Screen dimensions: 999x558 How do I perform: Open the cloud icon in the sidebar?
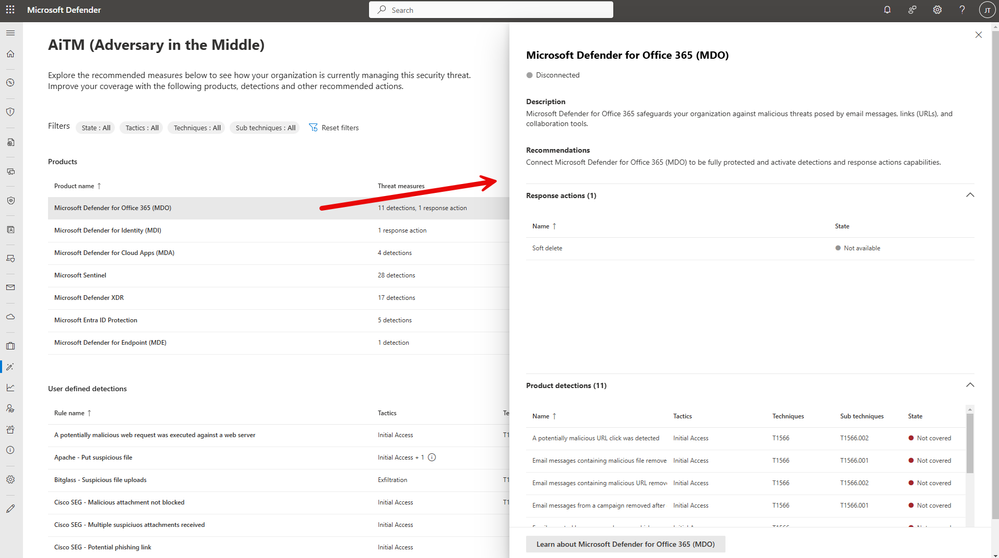click(x=10, y=317)
